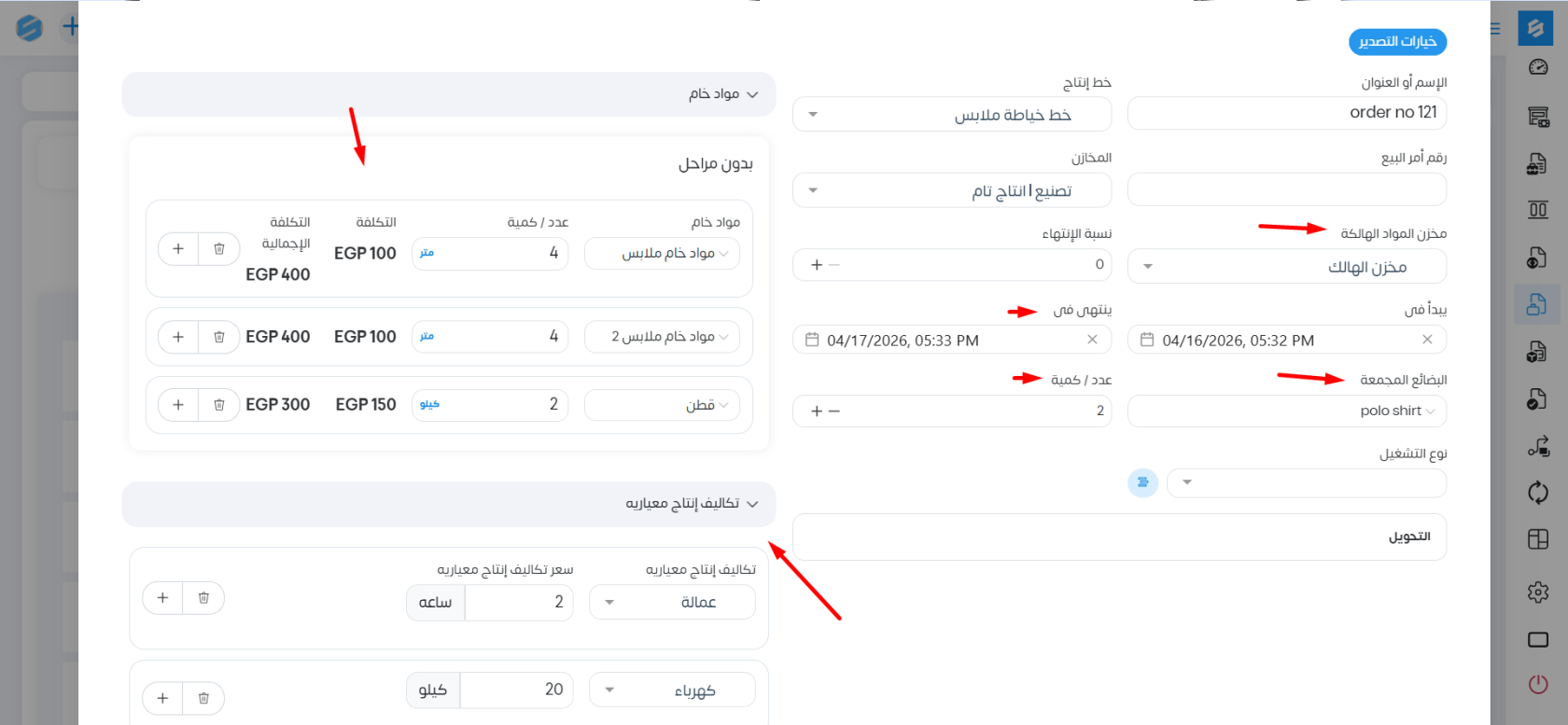Add a row after the cotton material
The image size is (1568, 725).
(x=178, y=405)
